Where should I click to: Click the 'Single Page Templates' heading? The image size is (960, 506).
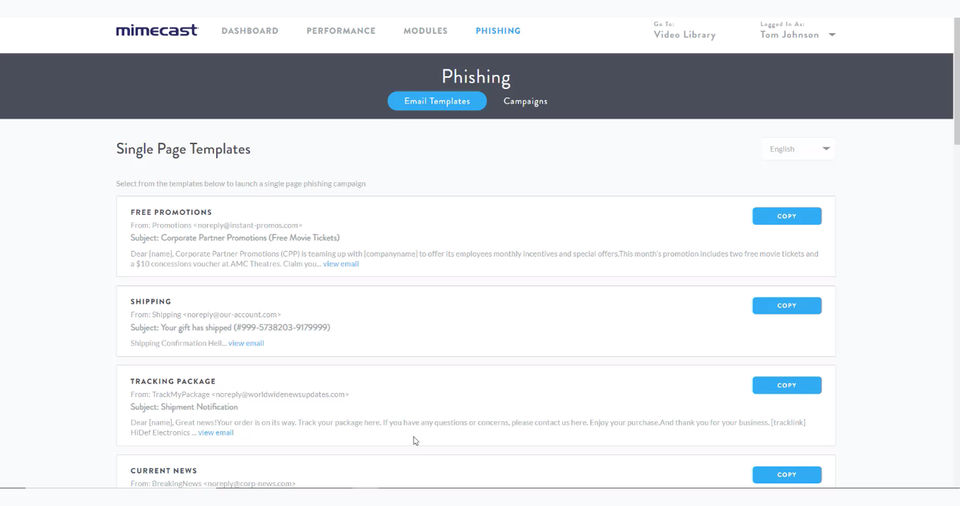coord(183,149)
